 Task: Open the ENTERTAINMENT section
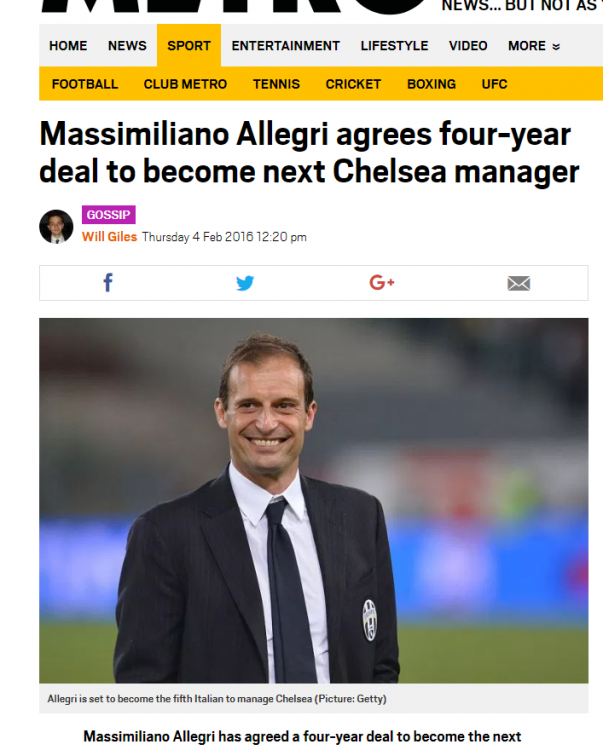coord(285,45)
